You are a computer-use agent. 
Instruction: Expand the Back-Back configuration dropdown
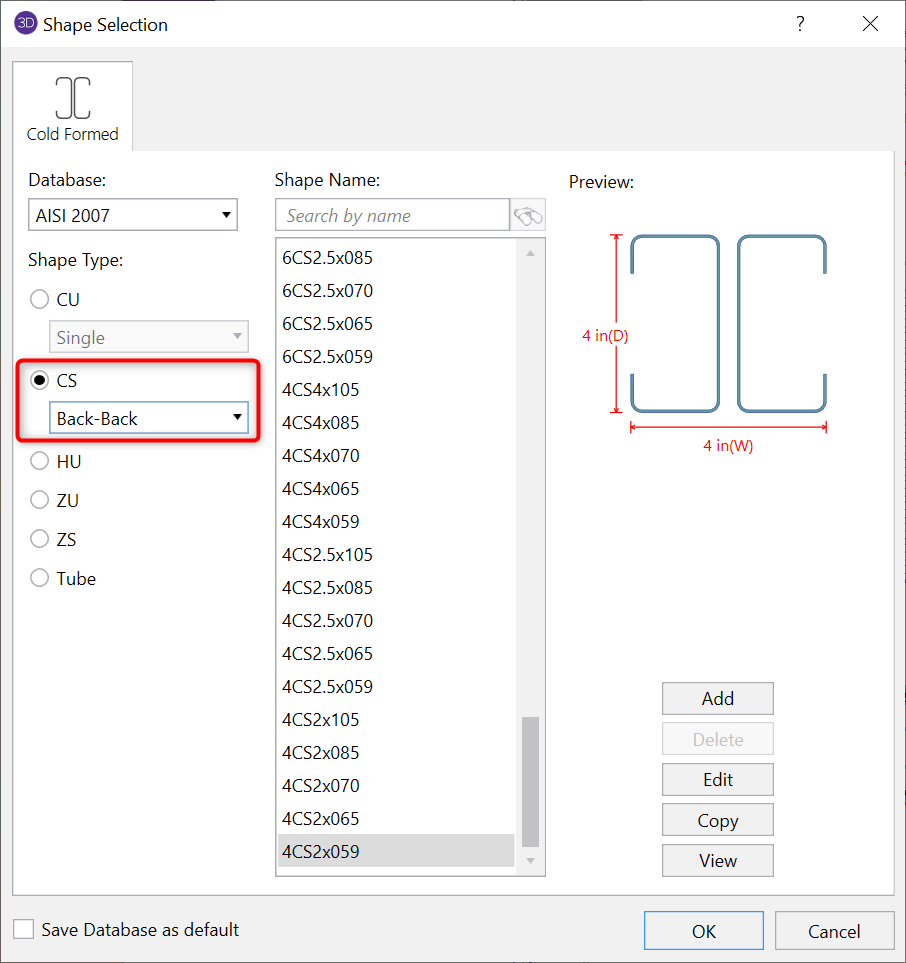tap(148, 418)
